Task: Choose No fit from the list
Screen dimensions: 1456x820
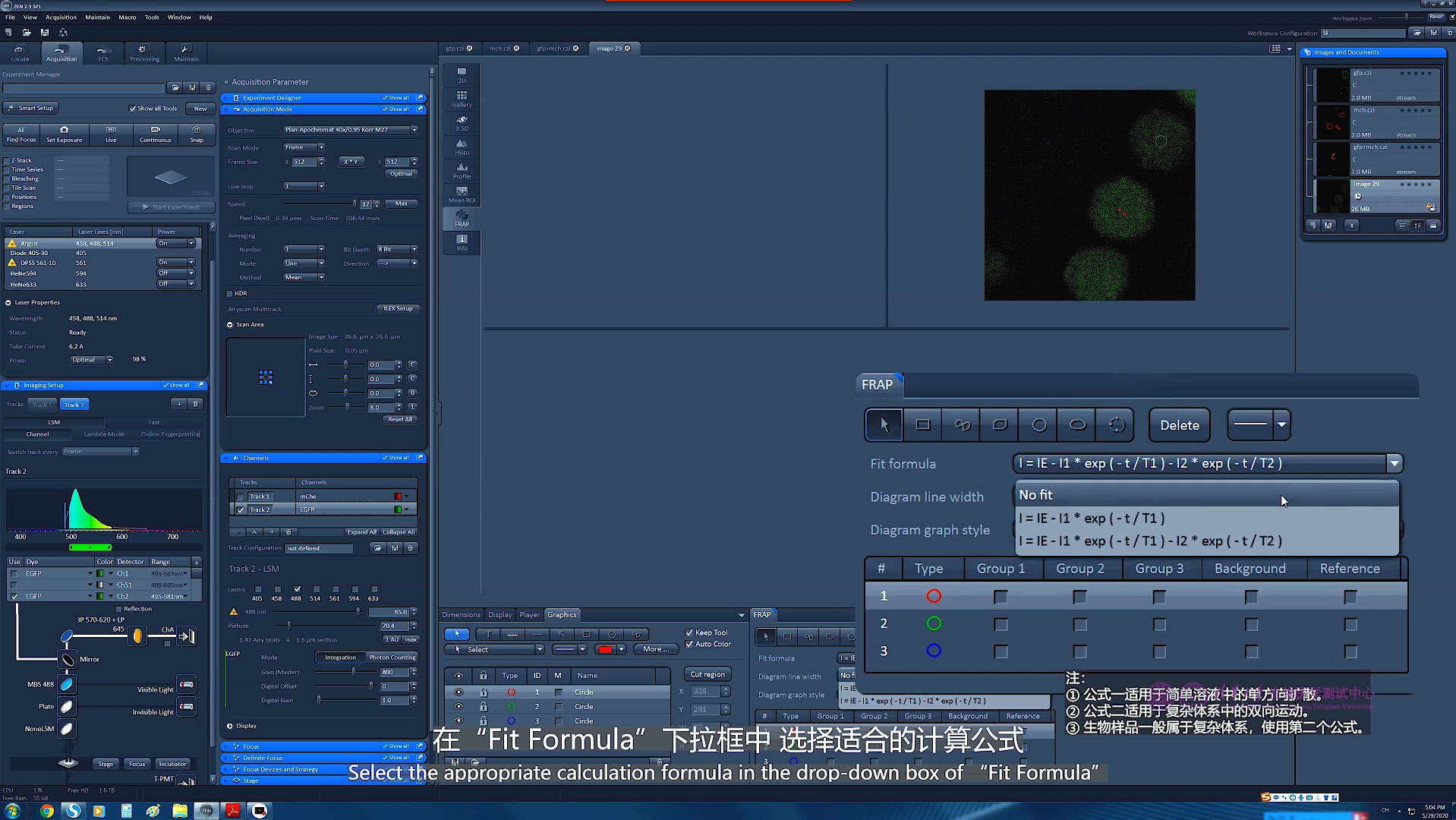Action: pos(1206,495)
